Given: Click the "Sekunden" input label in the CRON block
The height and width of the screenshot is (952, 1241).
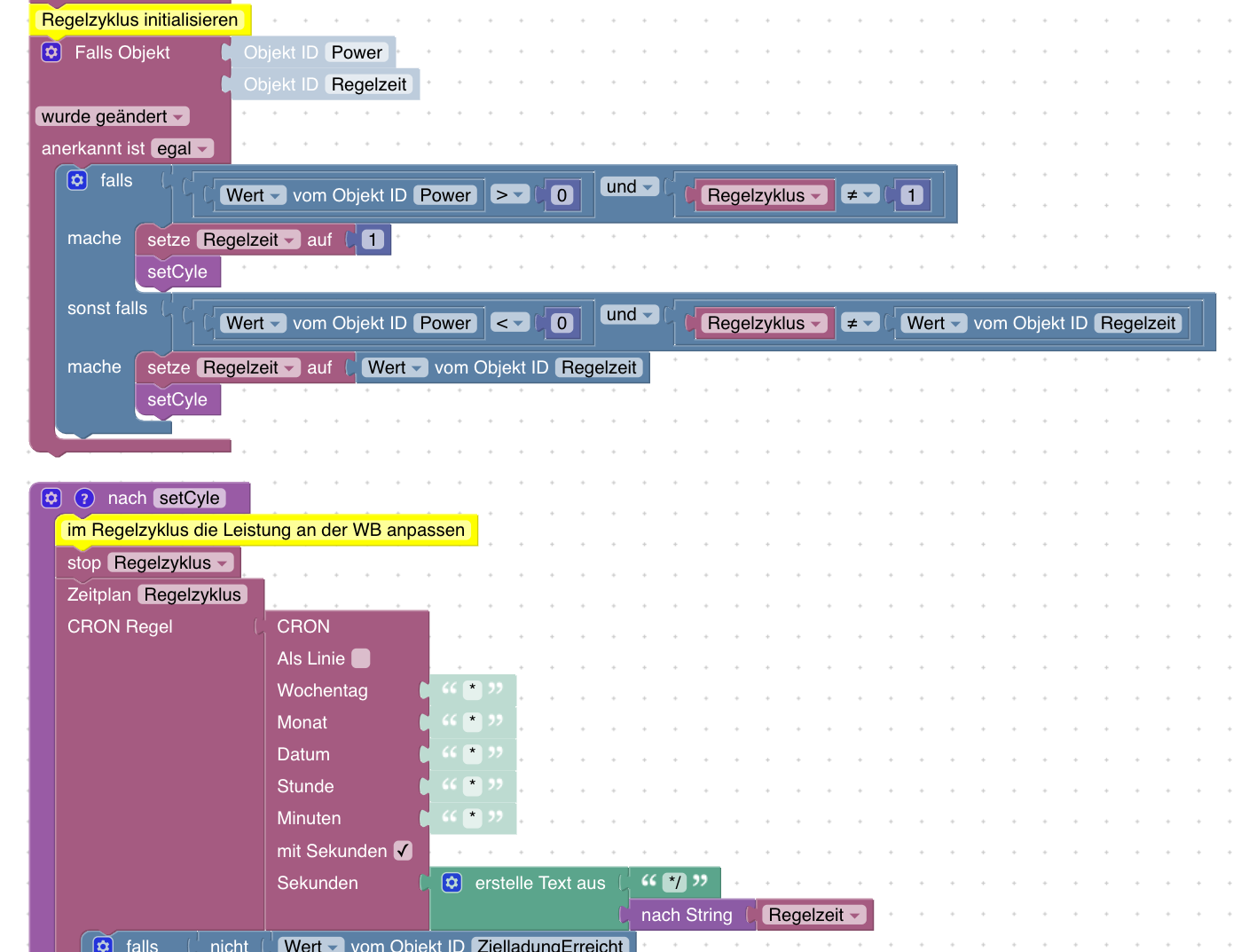Looking at the screenshot, I should tap(318, 883).
